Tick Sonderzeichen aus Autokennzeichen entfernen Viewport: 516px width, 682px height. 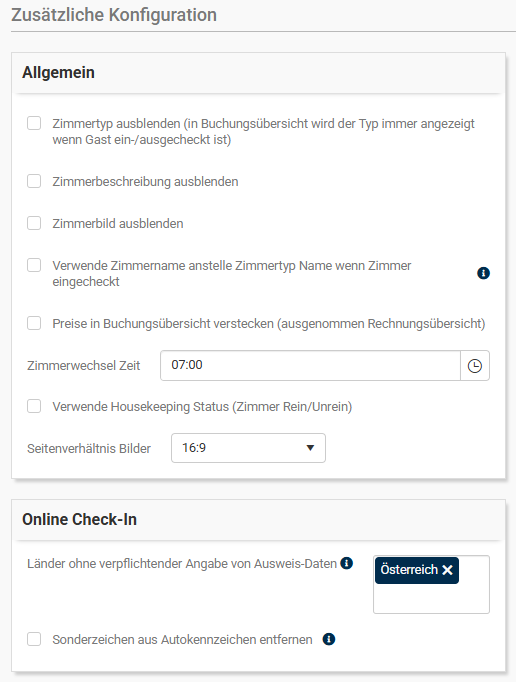click(x=34, y=639)
